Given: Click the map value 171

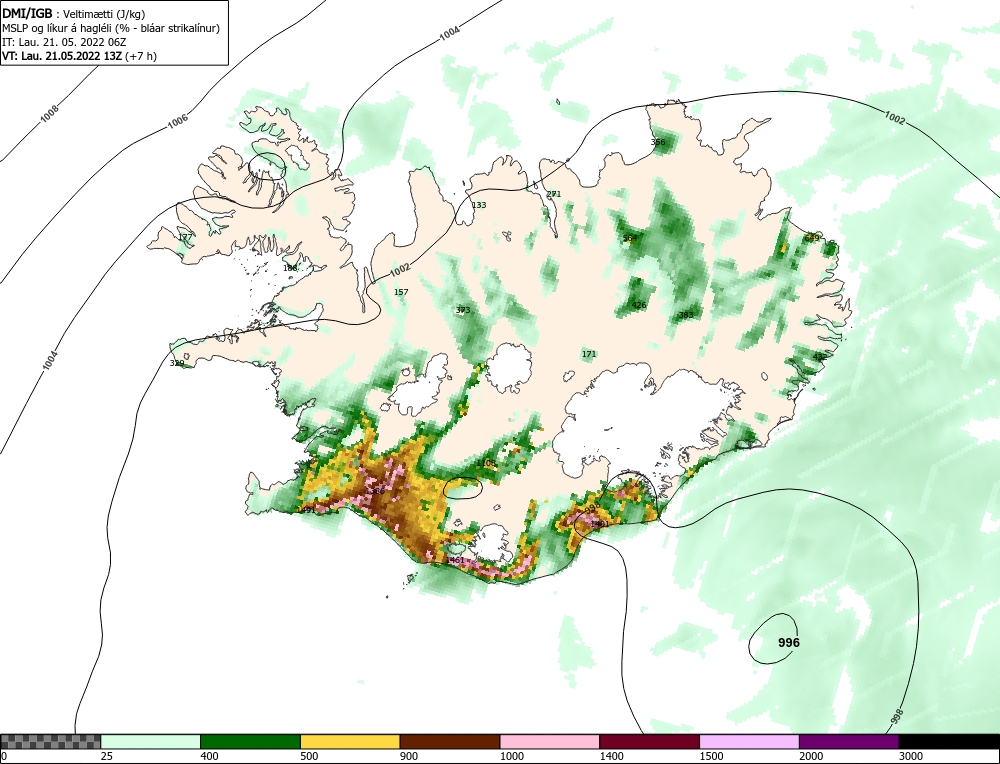Looking at the screenshot, I should 589,354.
